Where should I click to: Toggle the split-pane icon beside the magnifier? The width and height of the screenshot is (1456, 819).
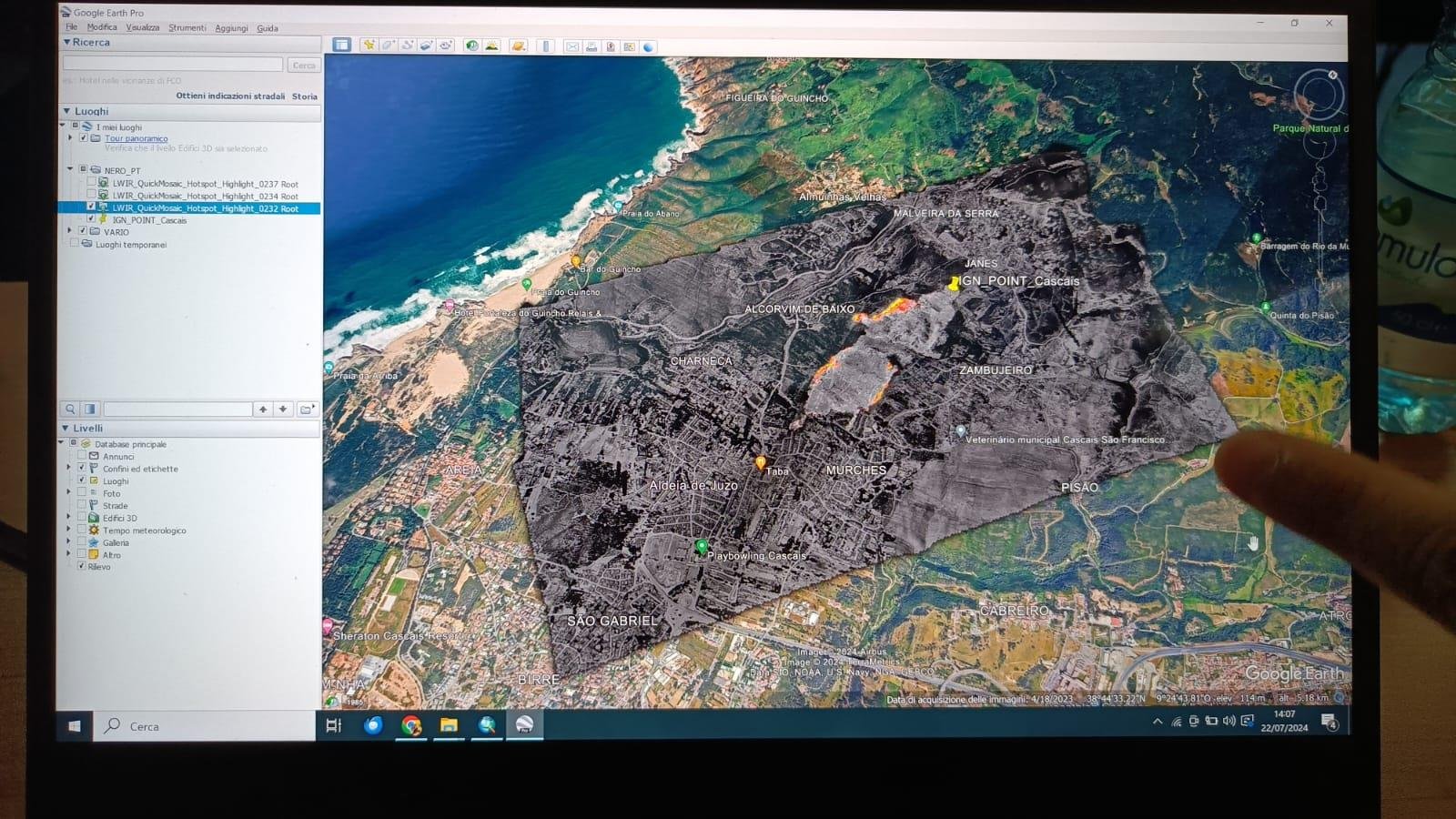[x=89, y=409]
